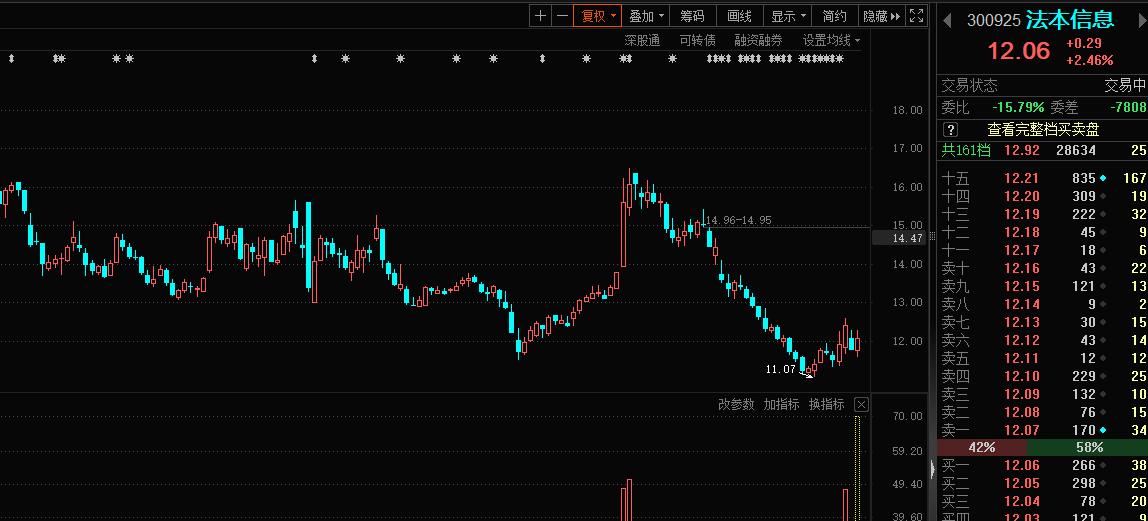
Task: Click 交易中 trading status
Action: (x=1125, y=86)
